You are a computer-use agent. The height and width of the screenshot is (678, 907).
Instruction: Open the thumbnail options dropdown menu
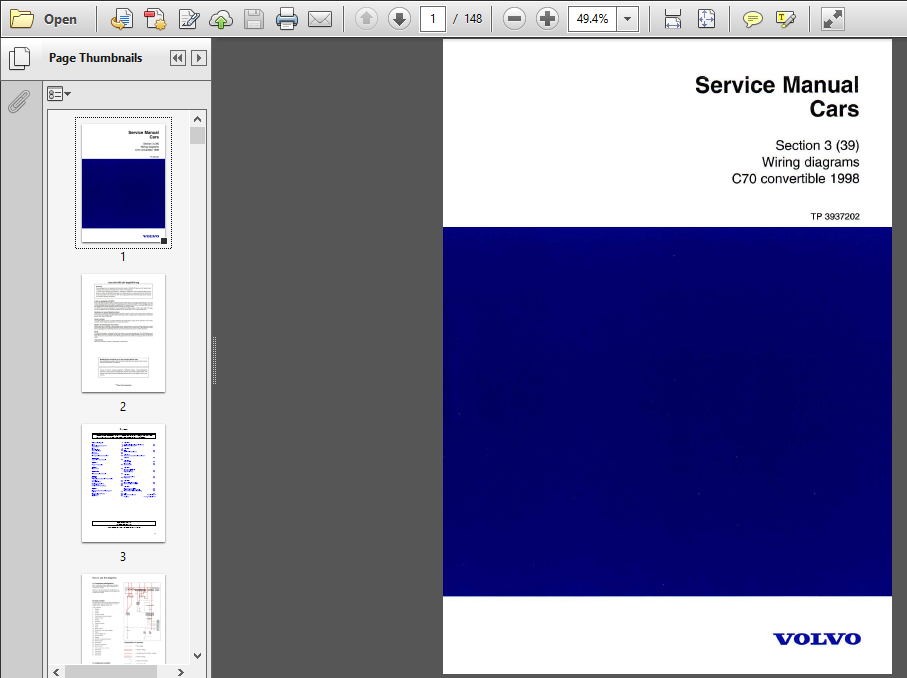pyautogui.click(x=58, y=94)
